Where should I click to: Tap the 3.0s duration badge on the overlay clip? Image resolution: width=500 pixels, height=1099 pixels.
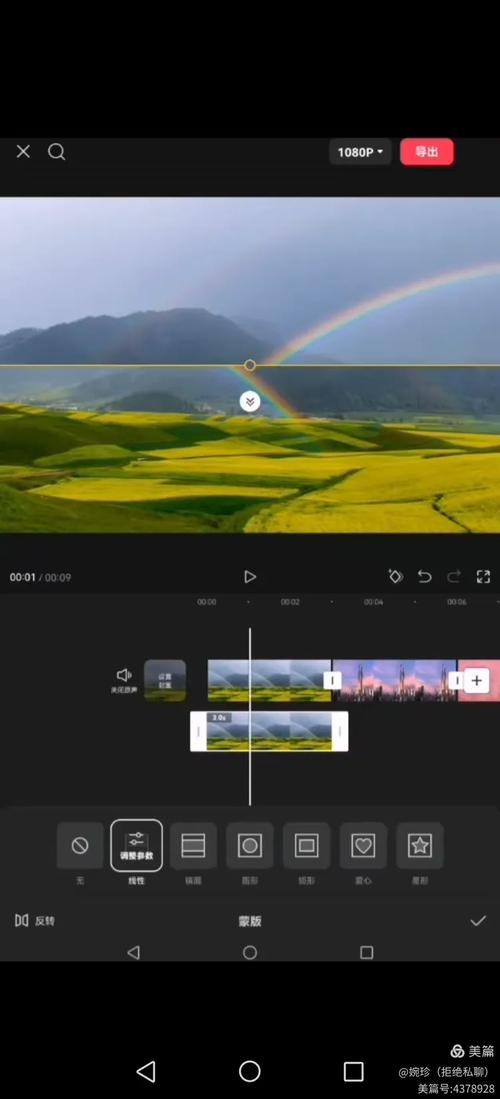pos(219,718)
